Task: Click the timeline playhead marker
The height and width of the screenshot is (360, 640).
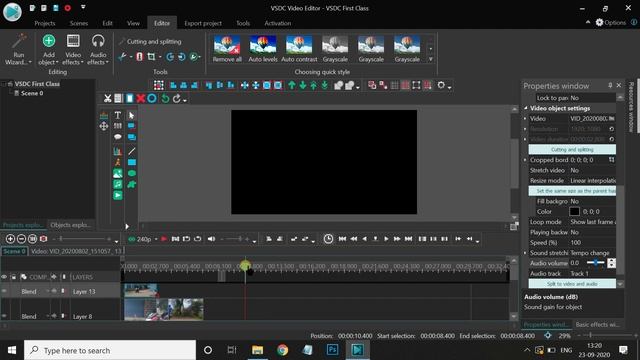Action: pyautogui.click(x=245, y=266)
